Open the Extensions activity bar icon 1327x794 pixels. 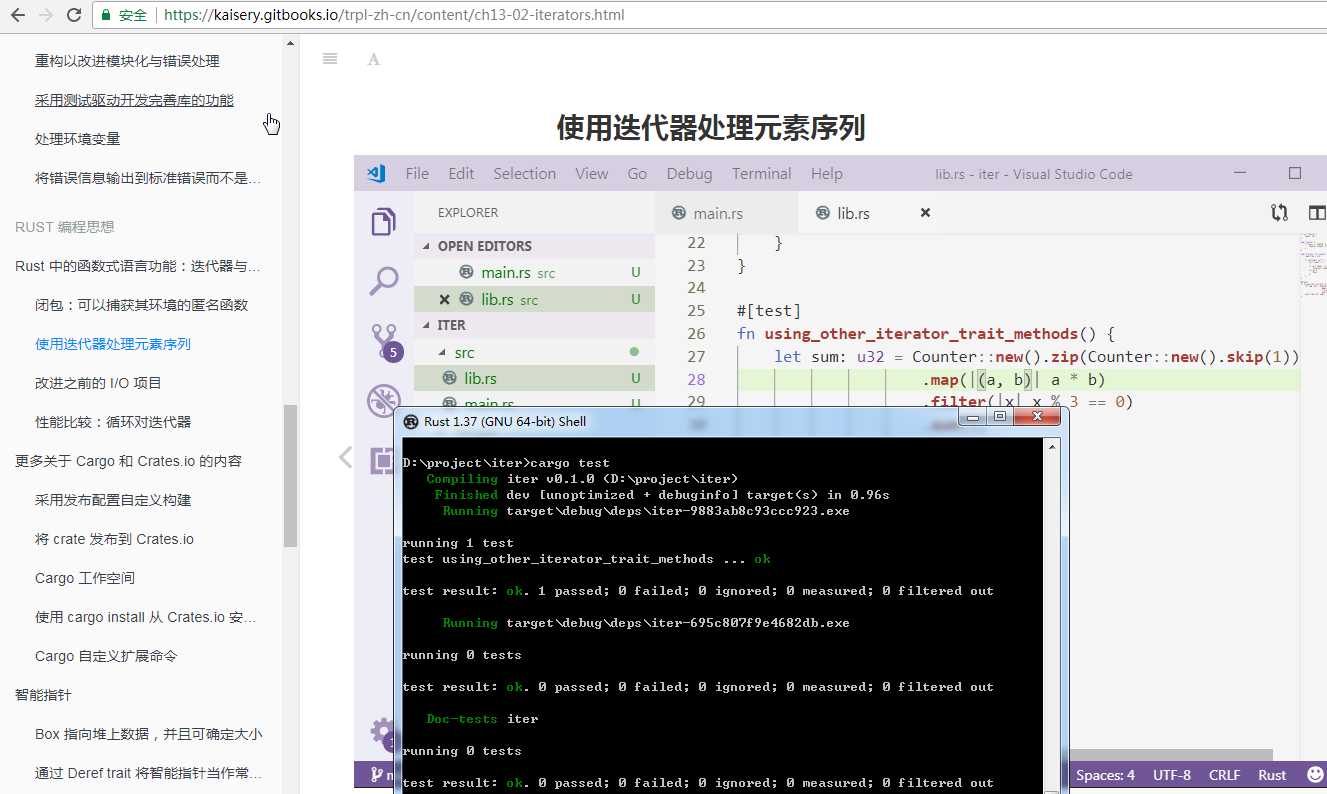click(x=382, y=460)
